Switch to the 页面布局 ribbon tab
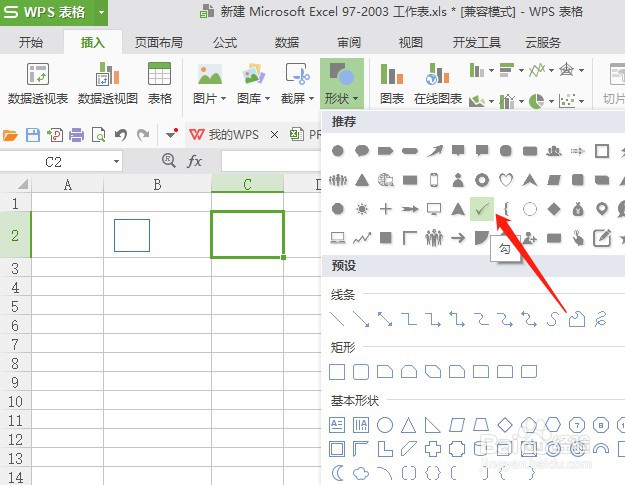The height and width of the screenshot is (485, 625). [158, 42]
